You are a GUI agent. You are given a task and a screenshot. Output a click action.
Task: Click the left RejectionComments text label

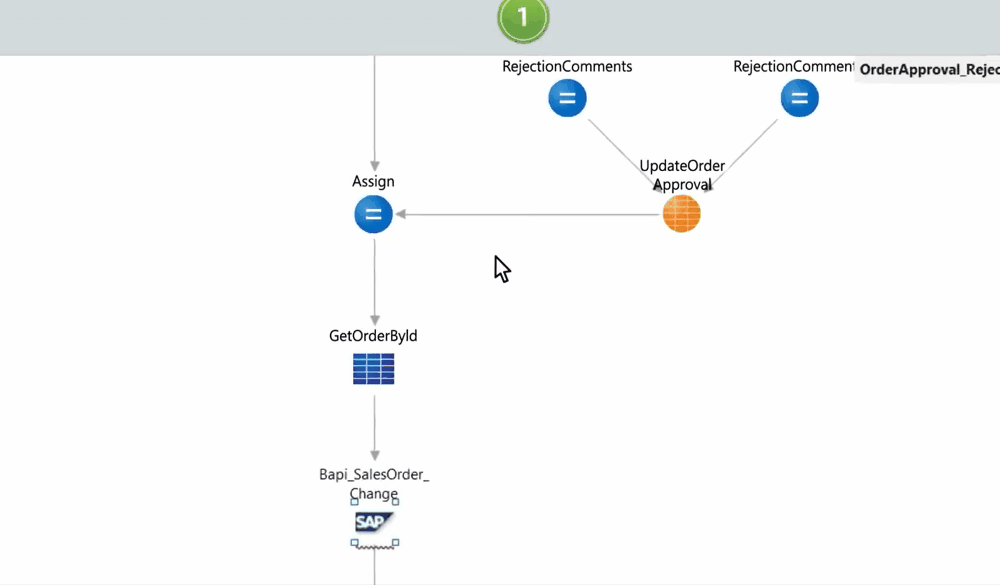pyautogui.click(x=567, y=66)
